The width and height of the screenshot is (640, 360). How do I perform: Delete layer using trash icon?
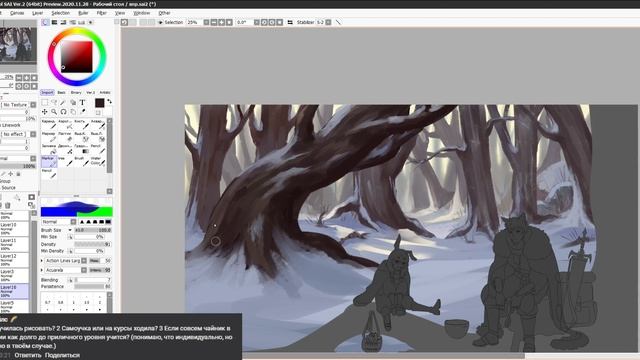tap(8, 206)
